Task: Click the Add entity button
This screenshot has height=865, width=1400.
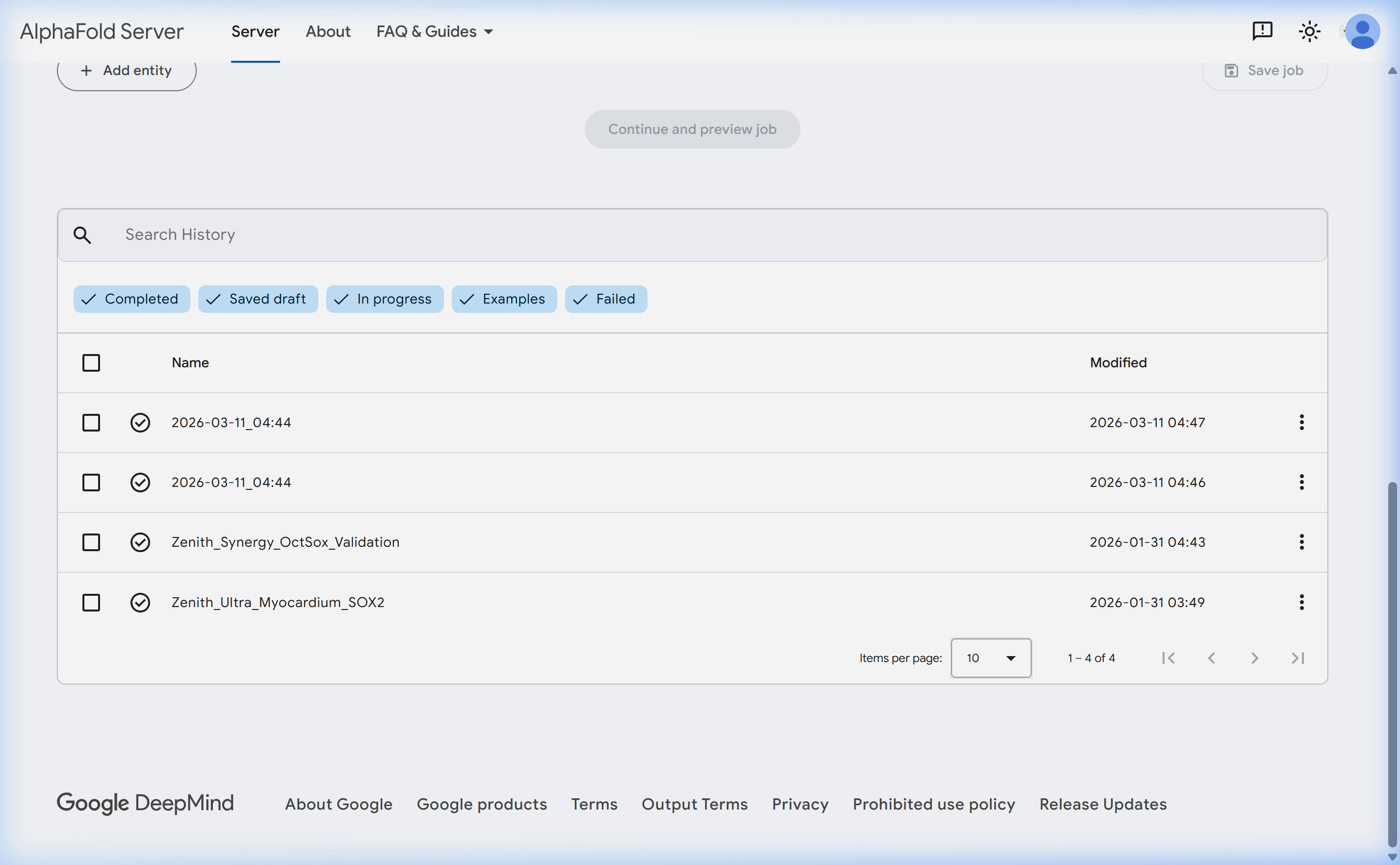Action: point(127,71)
